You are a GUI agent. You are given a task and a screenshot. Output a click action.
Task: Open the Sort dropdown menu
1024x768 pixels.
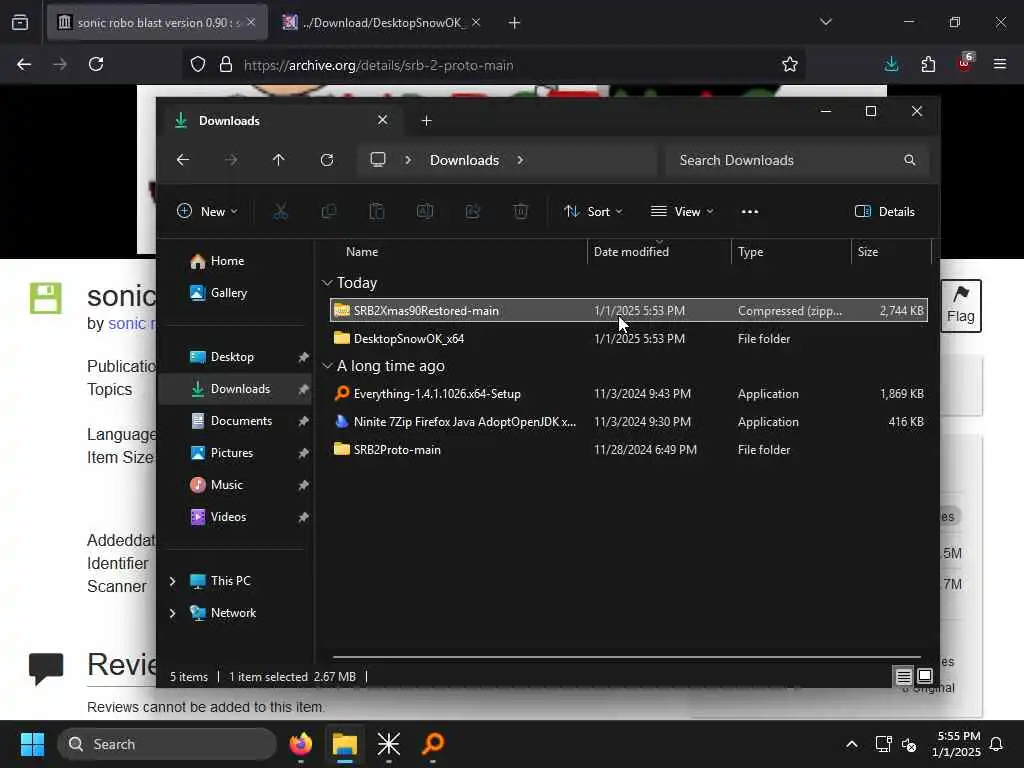pos(593,212)
